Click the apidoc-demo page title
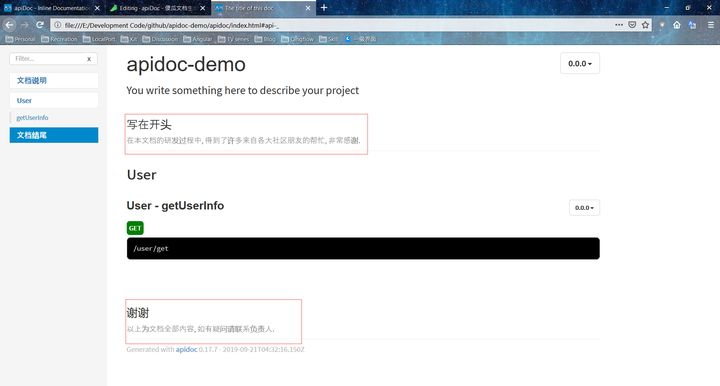The width and height of the screenshot is (720, 386). click(186, 64)
